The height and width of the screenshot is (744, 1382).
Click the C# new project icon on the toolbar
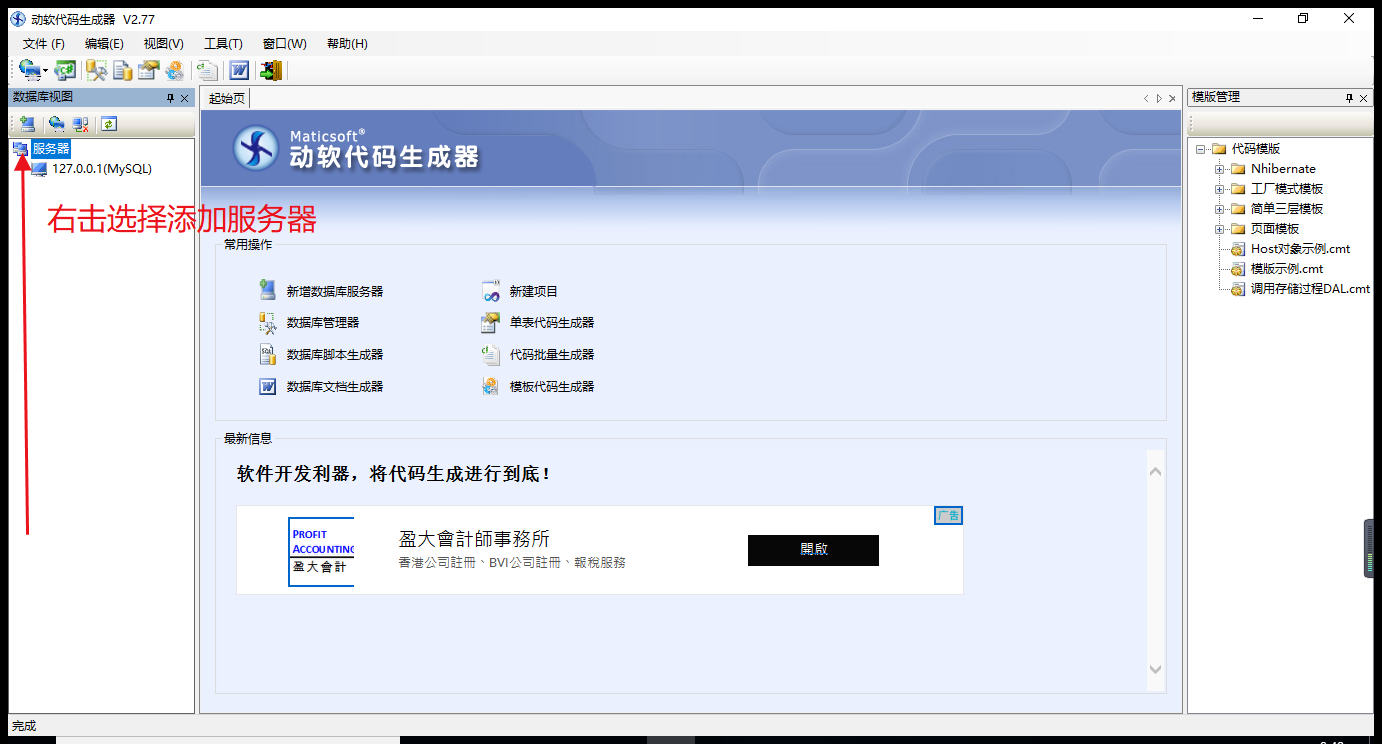pyautogui.click(x=64, y=70)
